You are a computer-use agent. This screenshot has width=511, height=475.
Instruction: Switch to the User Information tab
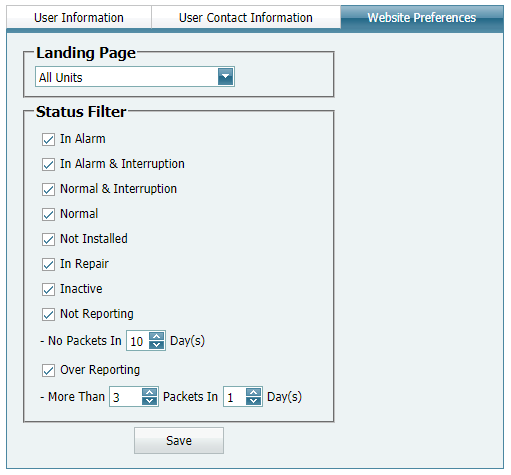[79, 17]
